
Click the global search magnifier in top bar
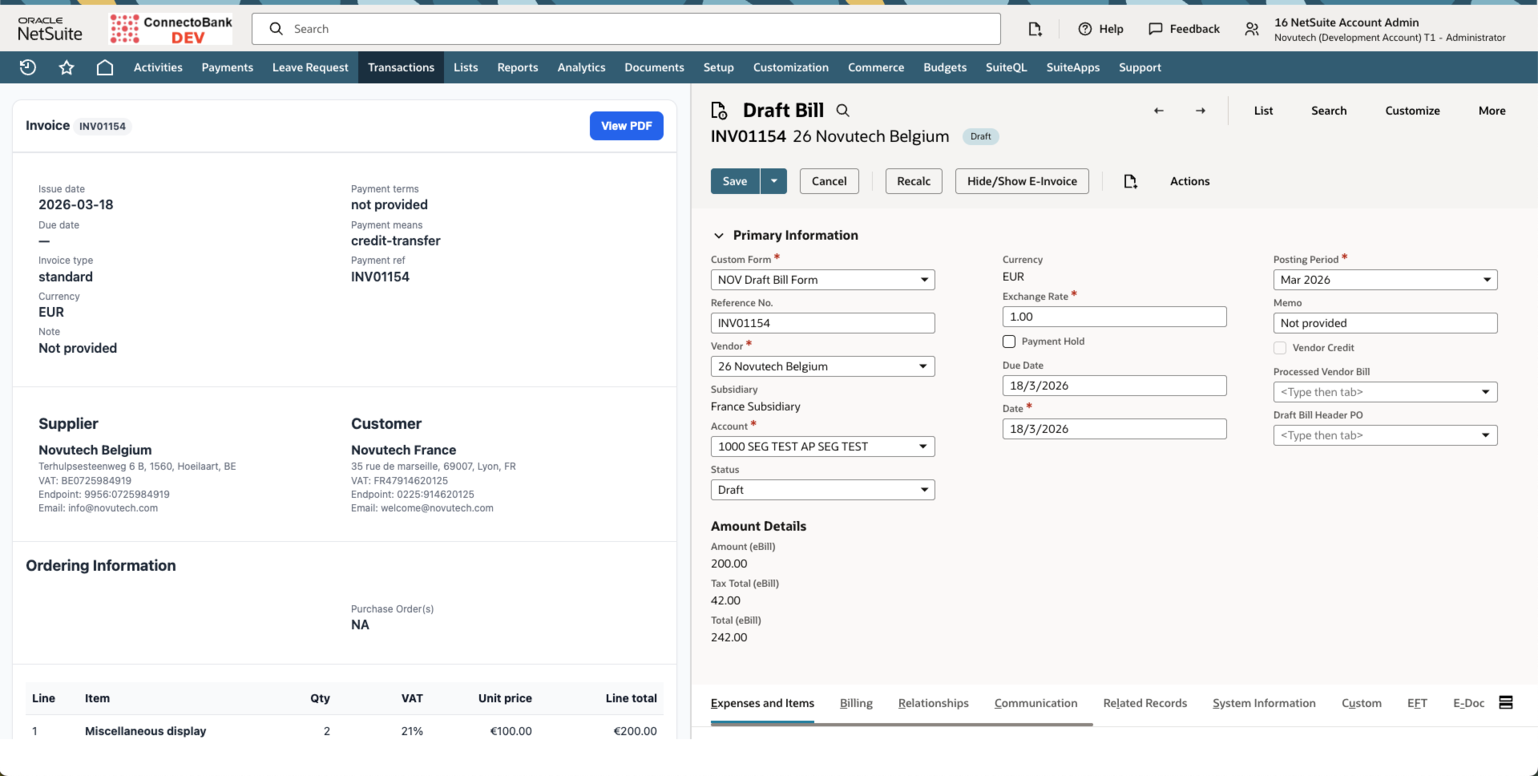coord(276,28)
